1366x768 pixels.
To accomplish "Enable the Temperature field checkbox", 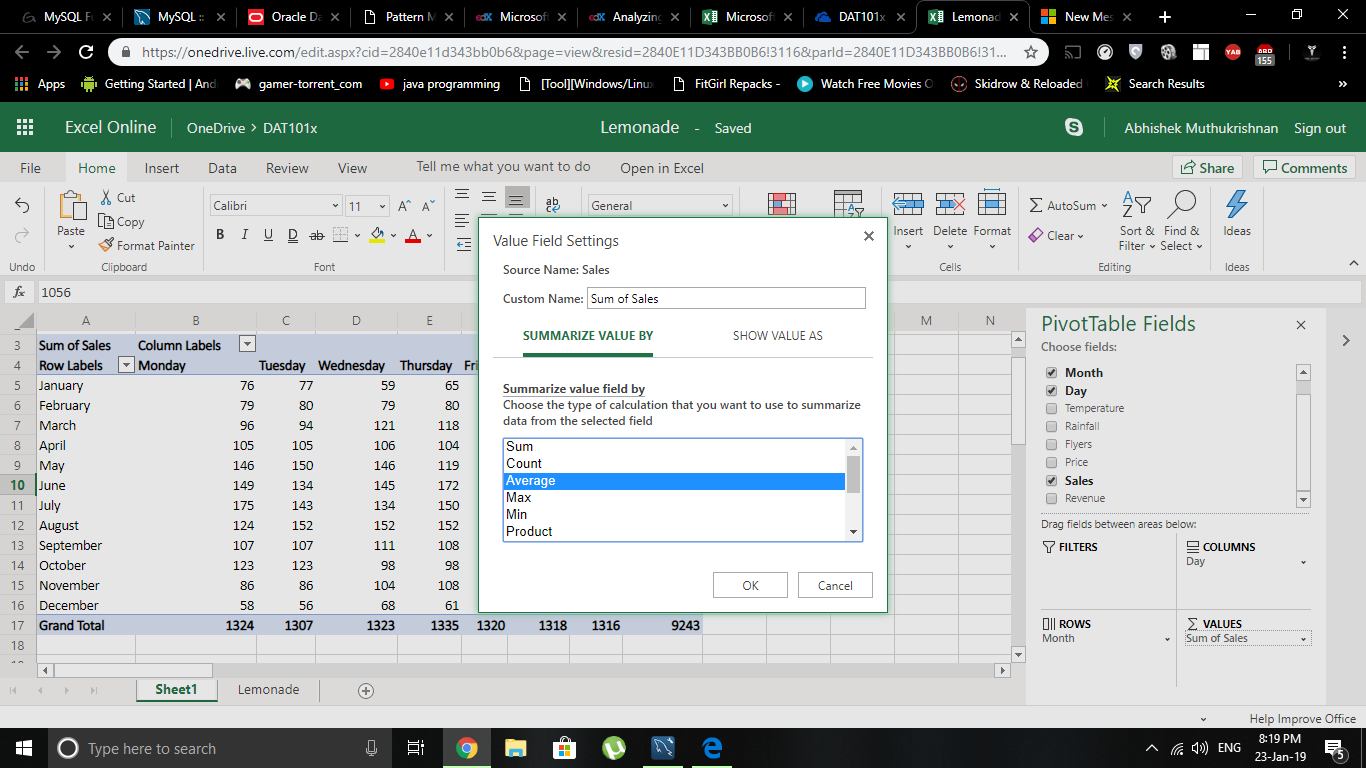I will tap(1051, 408).
